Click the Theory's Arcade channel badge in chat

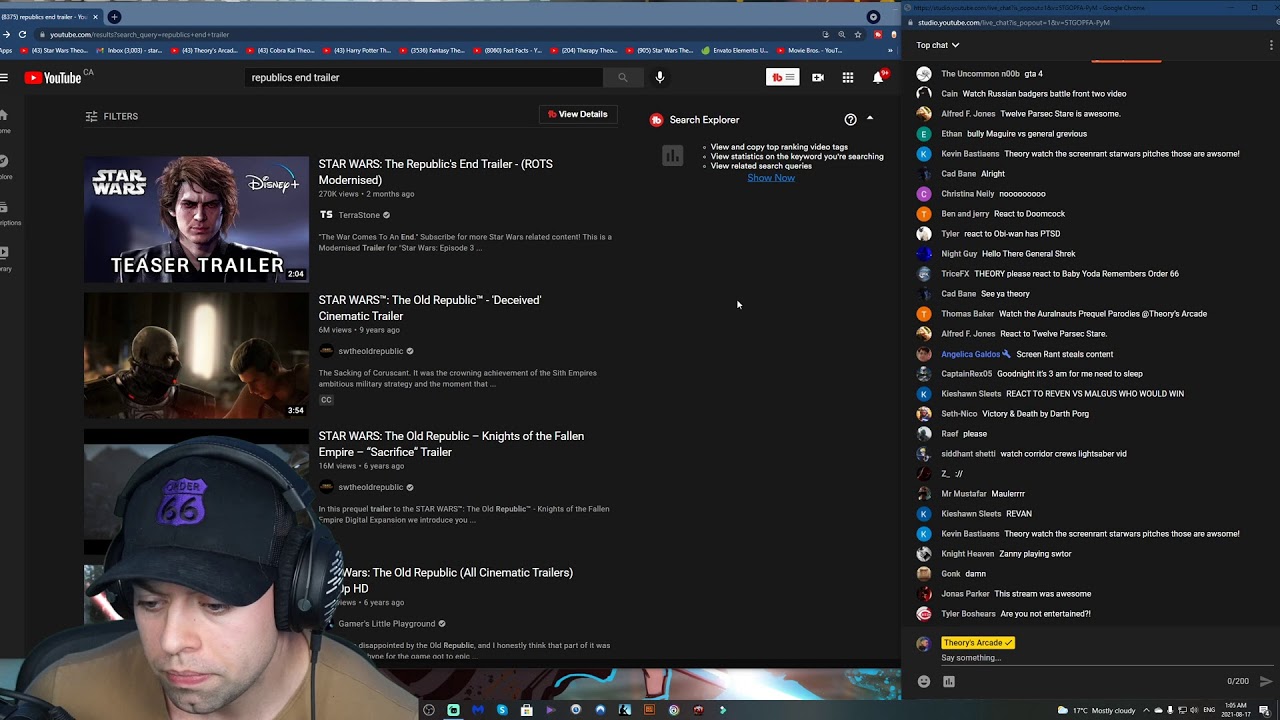coord(977,643)
